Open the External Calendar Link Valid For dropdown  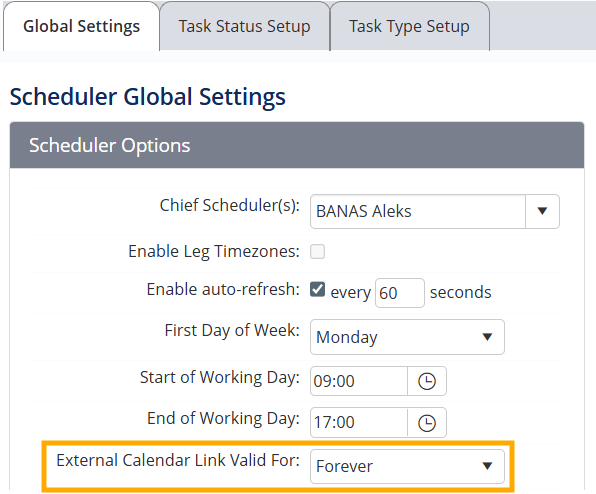click(x=407, y=466)
